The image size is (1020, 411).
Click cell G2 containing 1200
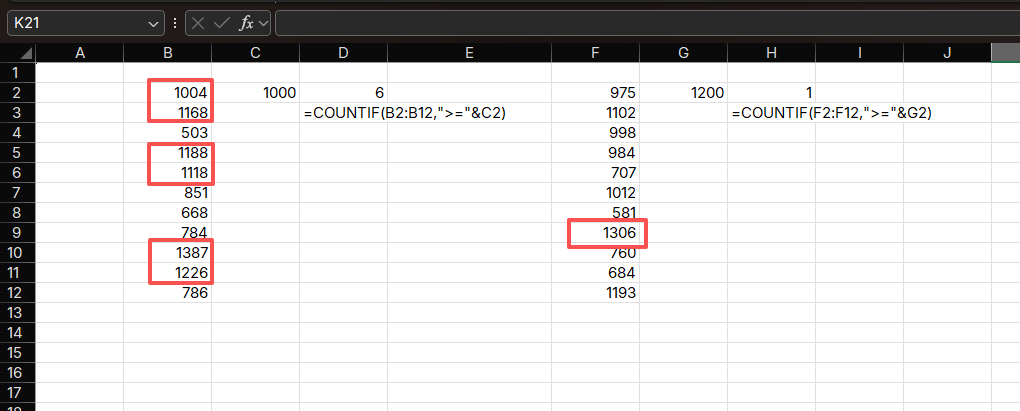pyautogui.click(x=684, y=93)
